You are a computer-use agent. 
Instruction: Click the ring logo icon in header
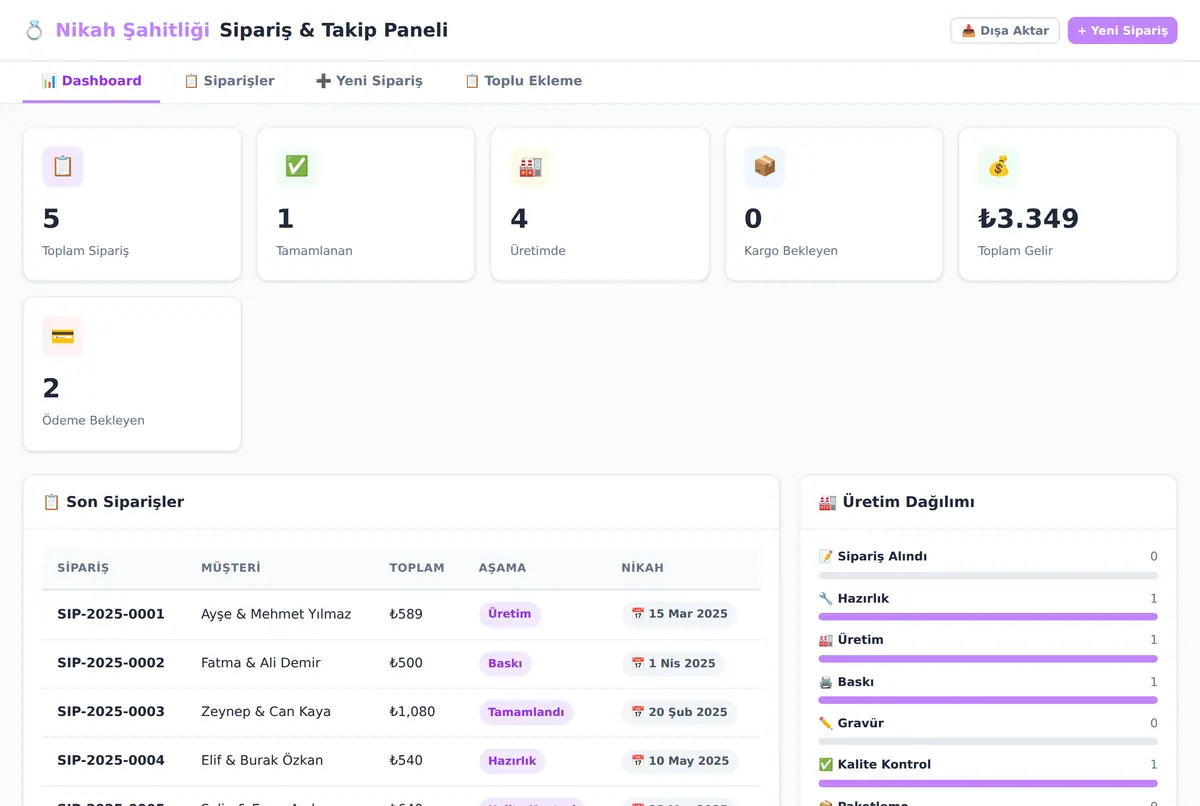coord(34,31)
